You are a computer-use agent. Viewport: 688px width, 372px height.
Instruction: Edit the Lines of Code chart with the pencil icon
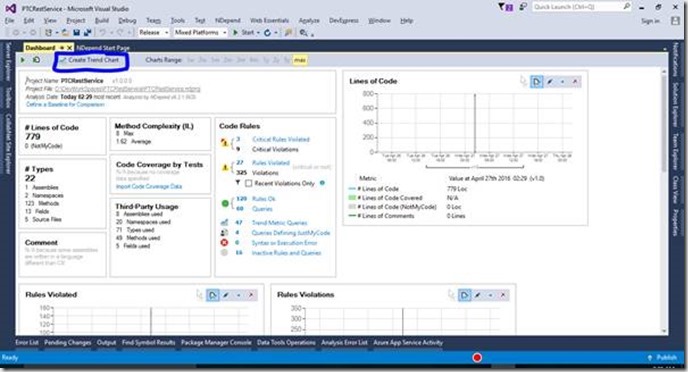click(x=550, y=82)
